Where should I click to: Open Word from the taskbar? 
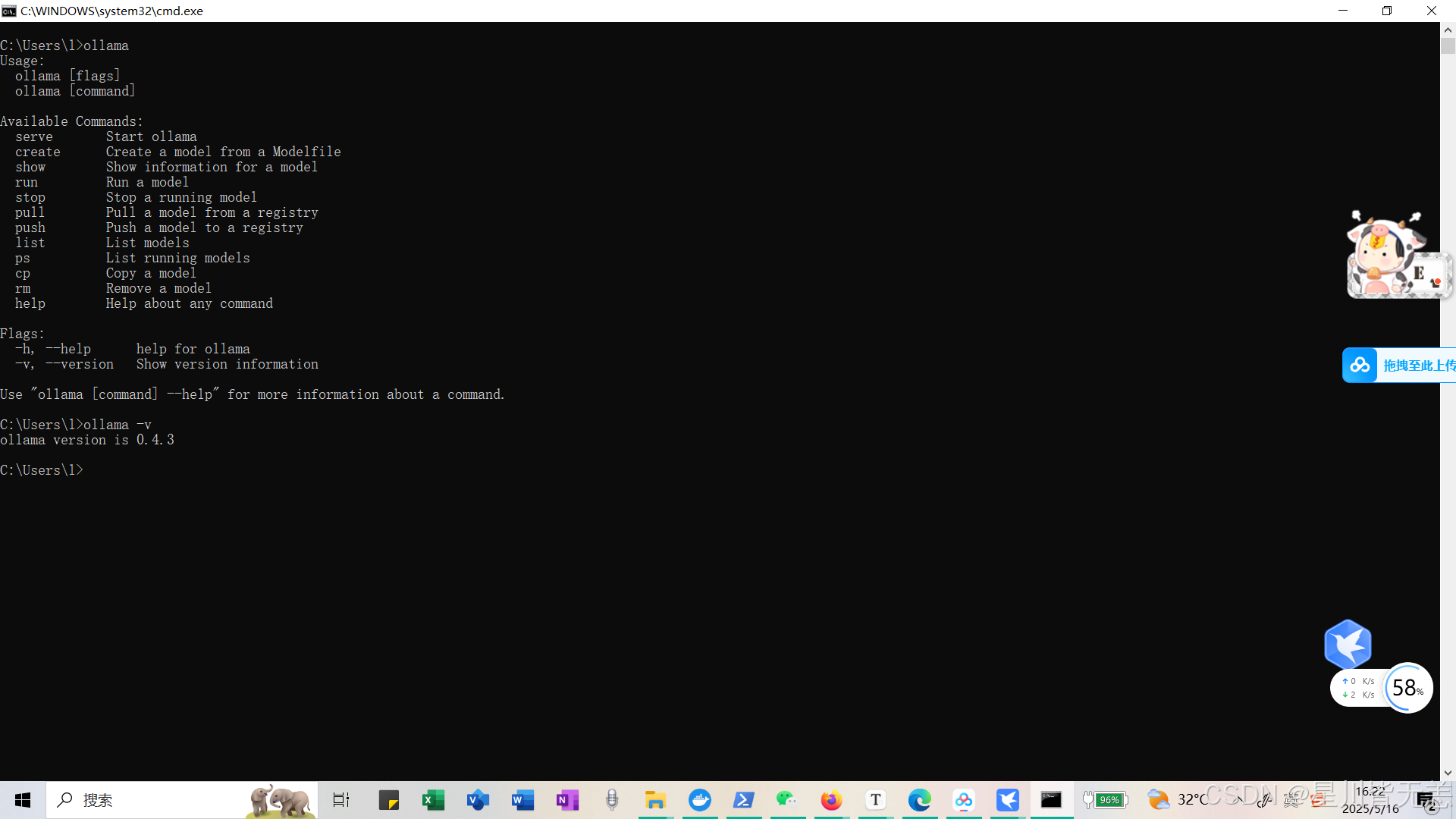coord(522,800)
